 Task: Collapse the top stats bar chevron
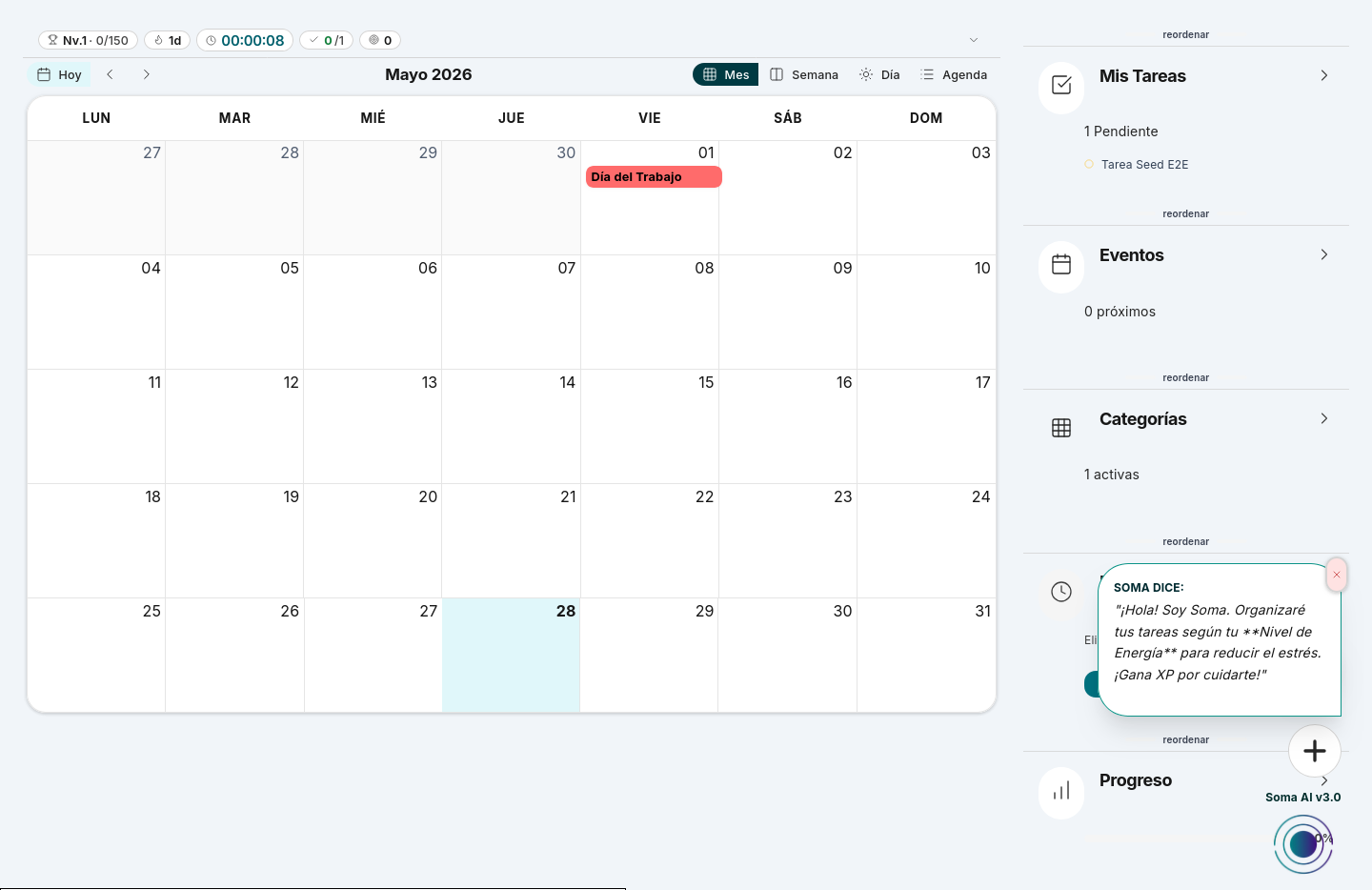point(974,40)
